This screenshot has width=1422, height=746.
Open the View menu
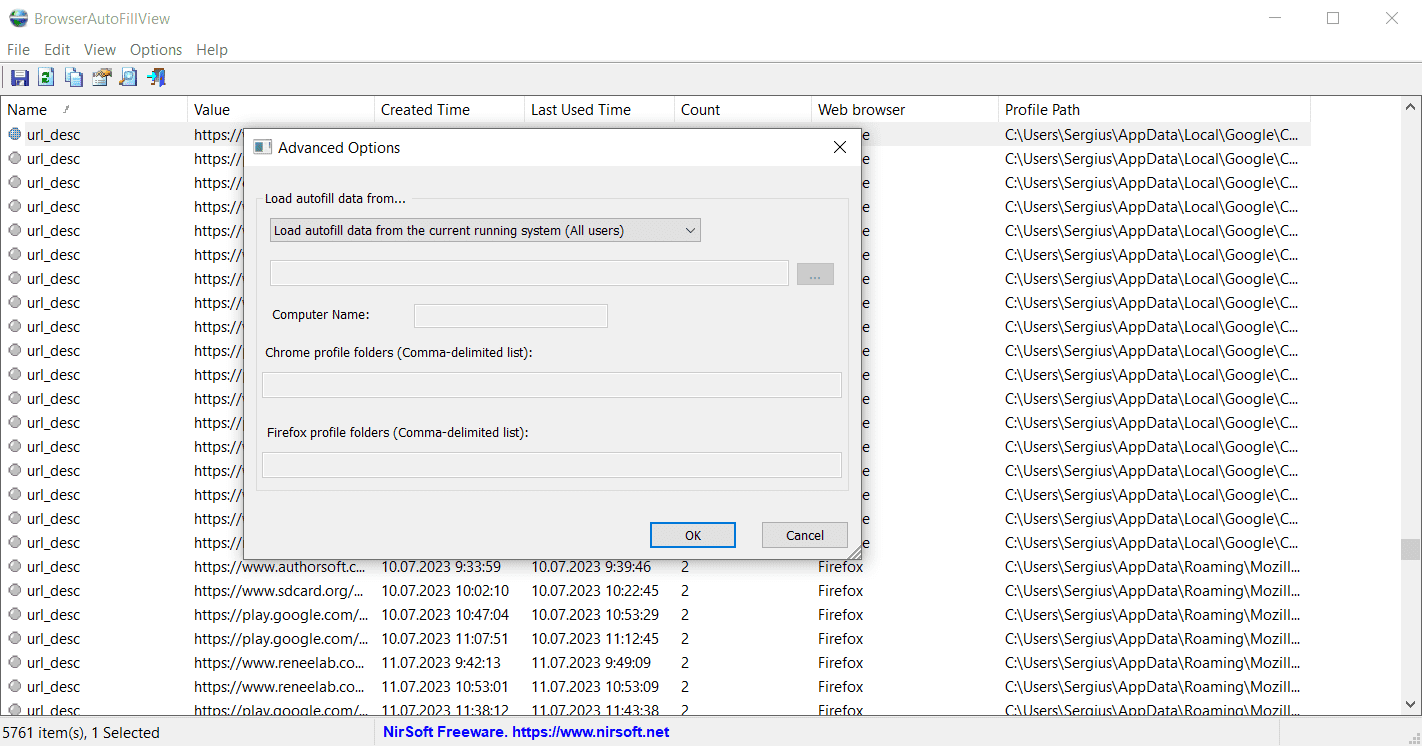[x=100, y=50]
